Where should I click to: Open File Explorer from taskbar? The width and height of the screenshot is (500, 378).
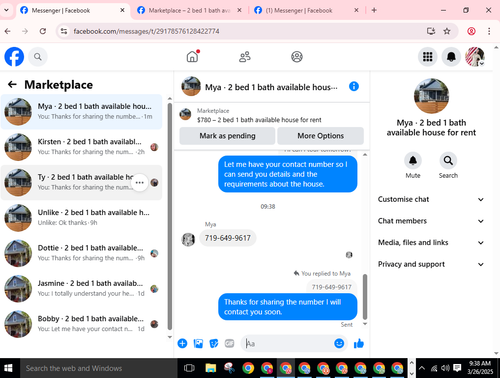pyautogui.click(x=210, y=368)
